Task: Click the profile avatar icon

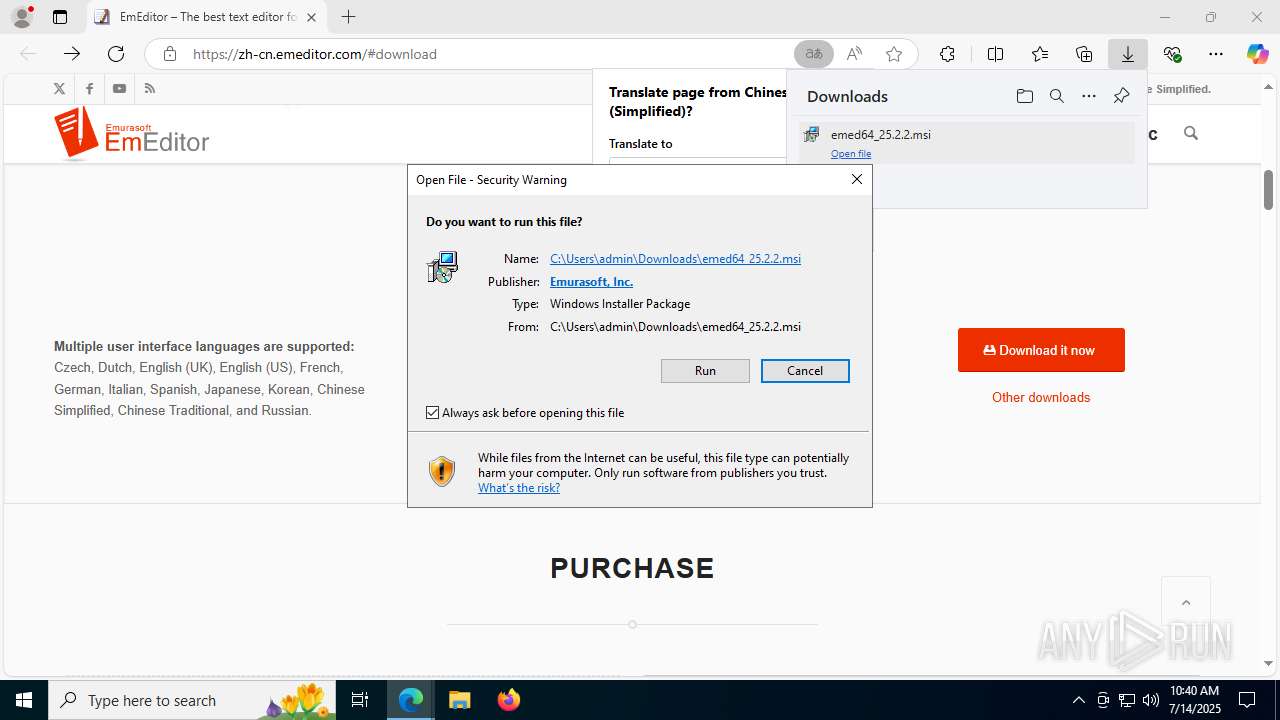Action: point(22,17)
